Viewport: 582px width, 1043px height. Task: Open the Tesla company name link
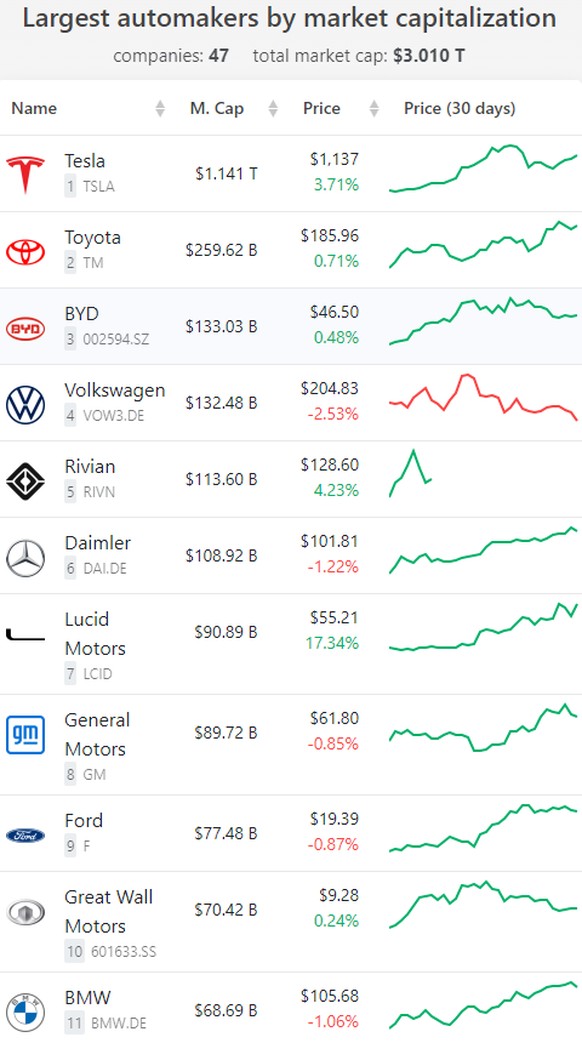click(x=84, y=161)
